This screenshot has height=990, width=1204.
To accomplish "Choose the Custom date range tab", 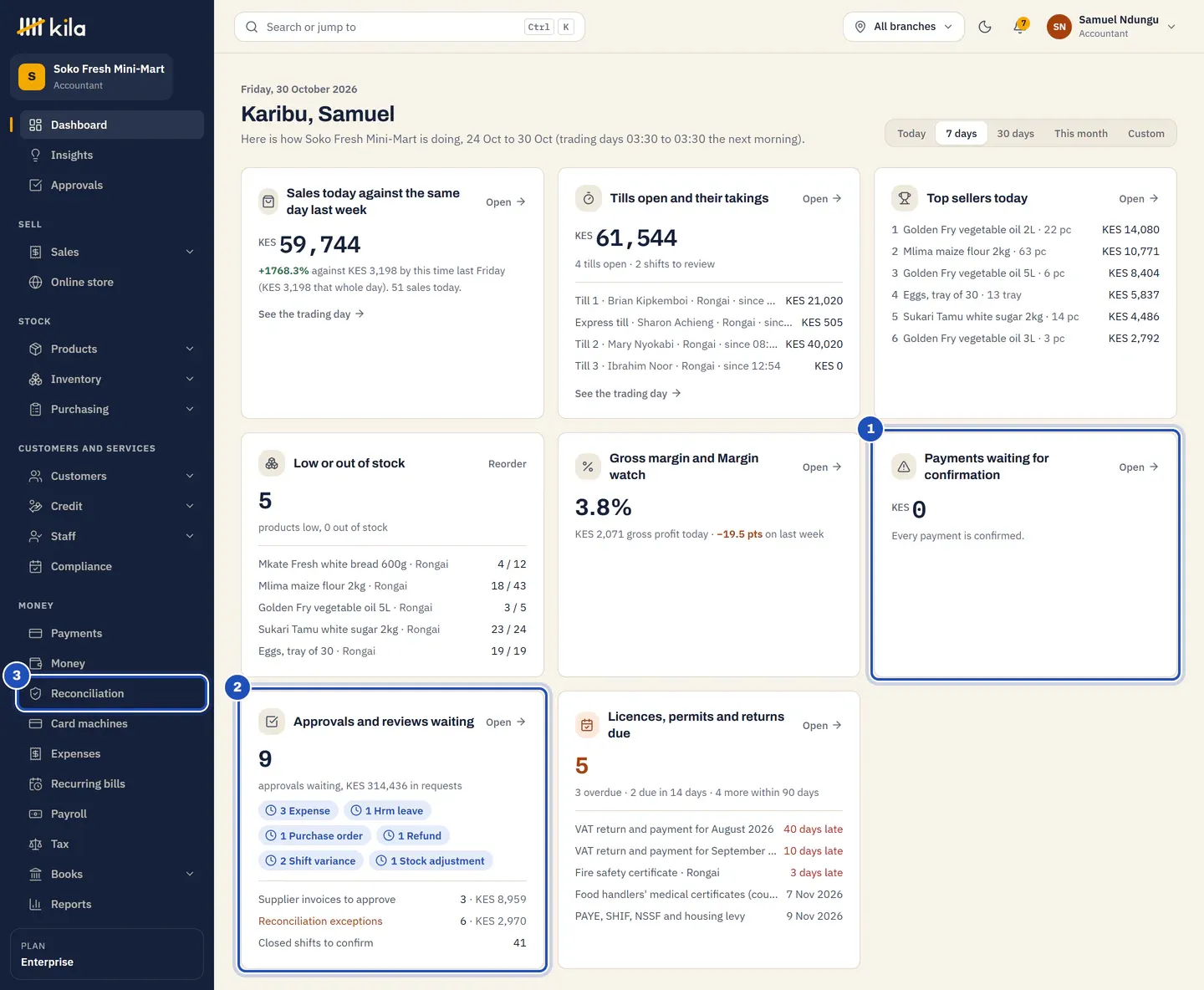I will 1145,133.
